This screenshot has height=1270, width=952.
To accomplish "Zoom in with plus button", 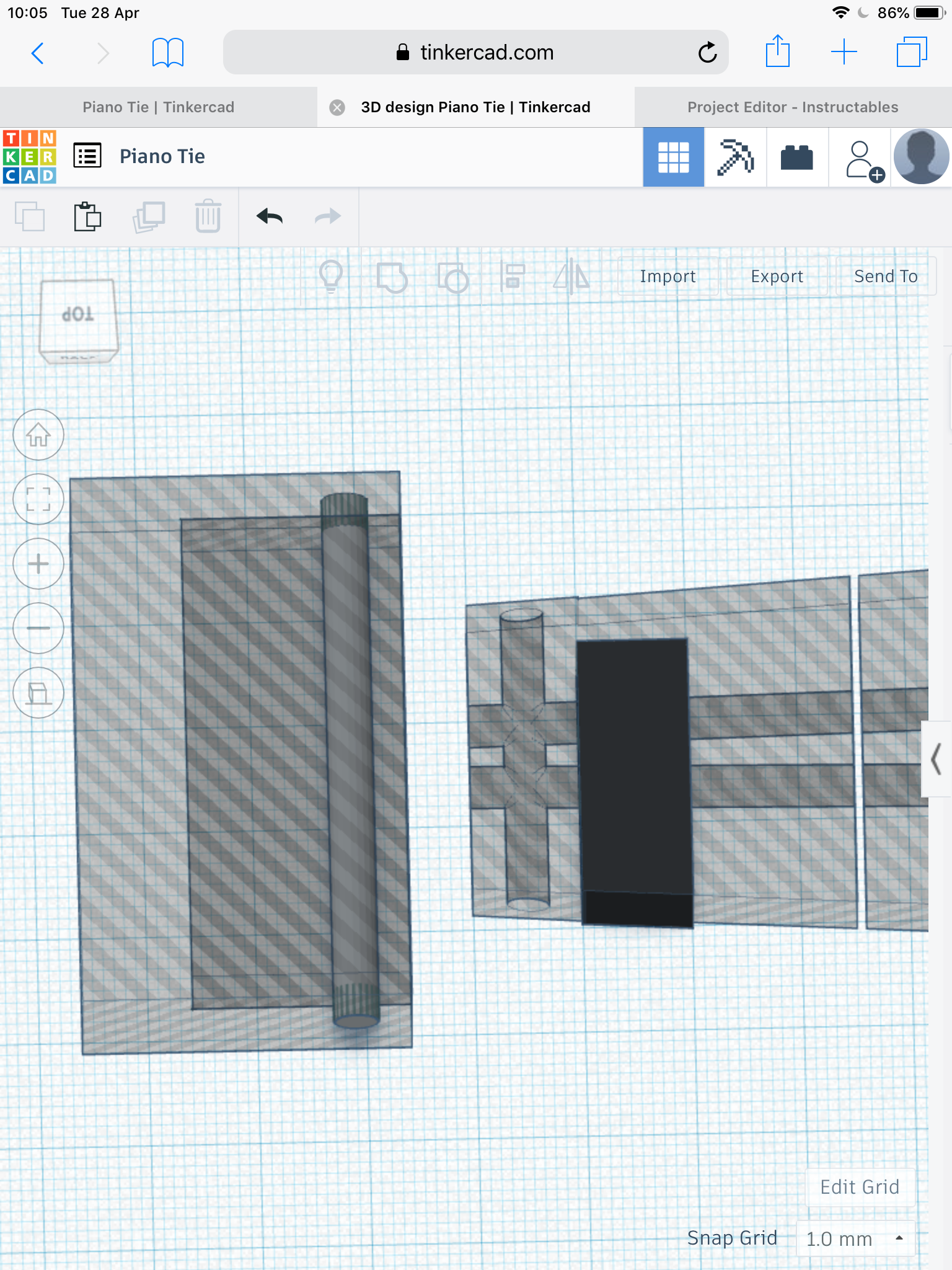I will click(38, 564).
